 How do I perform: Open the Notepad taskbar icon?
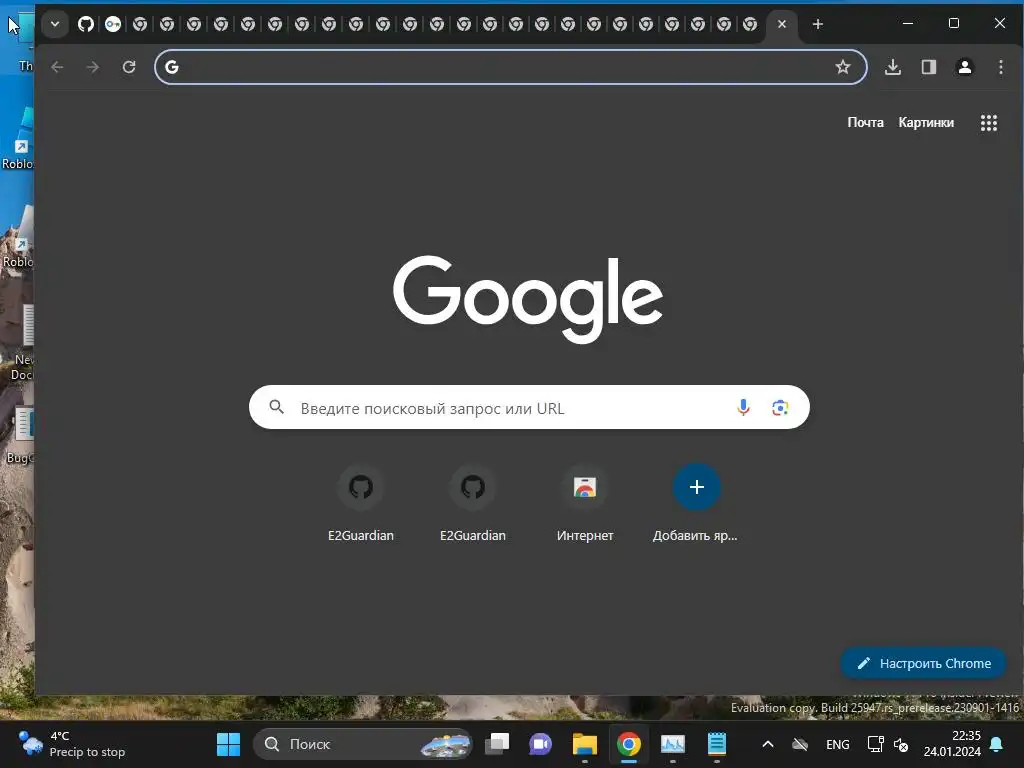[717, 744]
